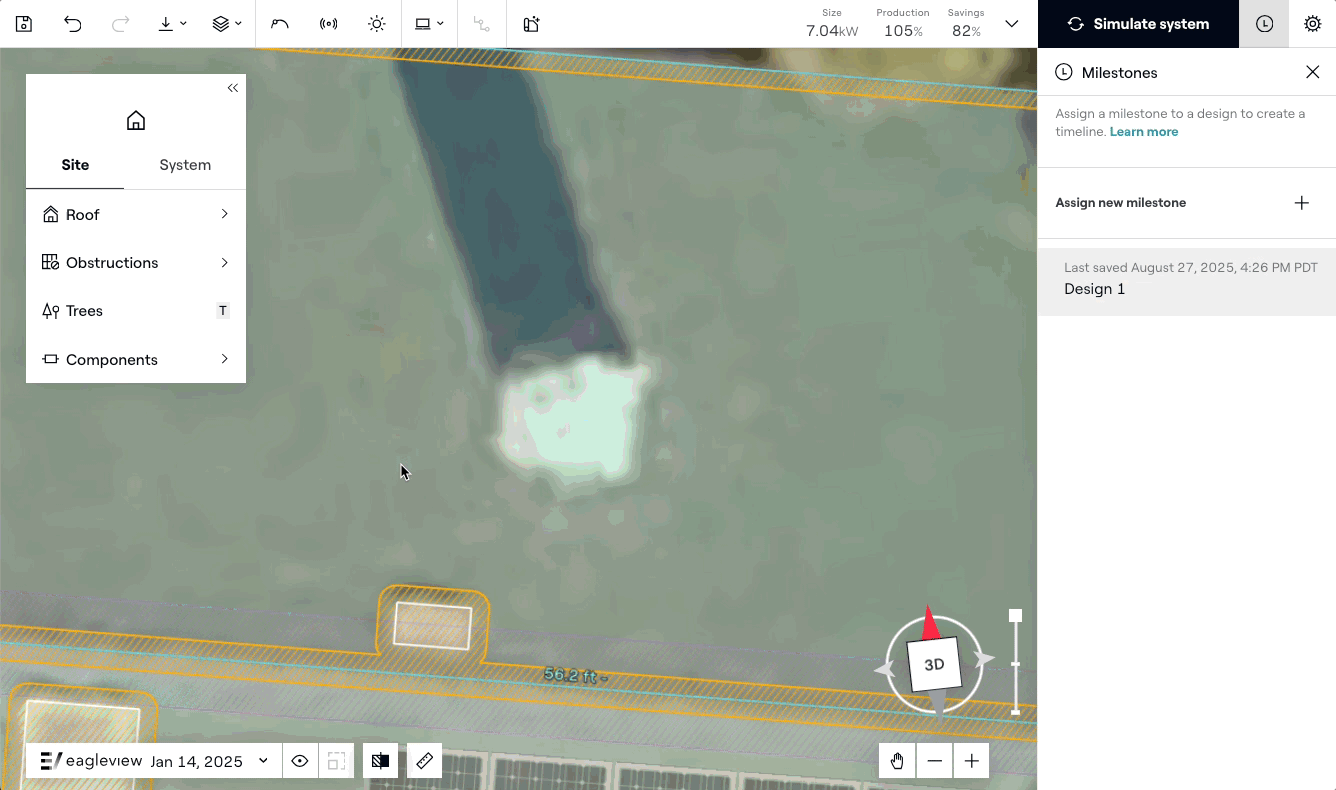Toggle the Milestones clock panel button
Viewport: 1336px width, 790px height.
point(1264,24)
